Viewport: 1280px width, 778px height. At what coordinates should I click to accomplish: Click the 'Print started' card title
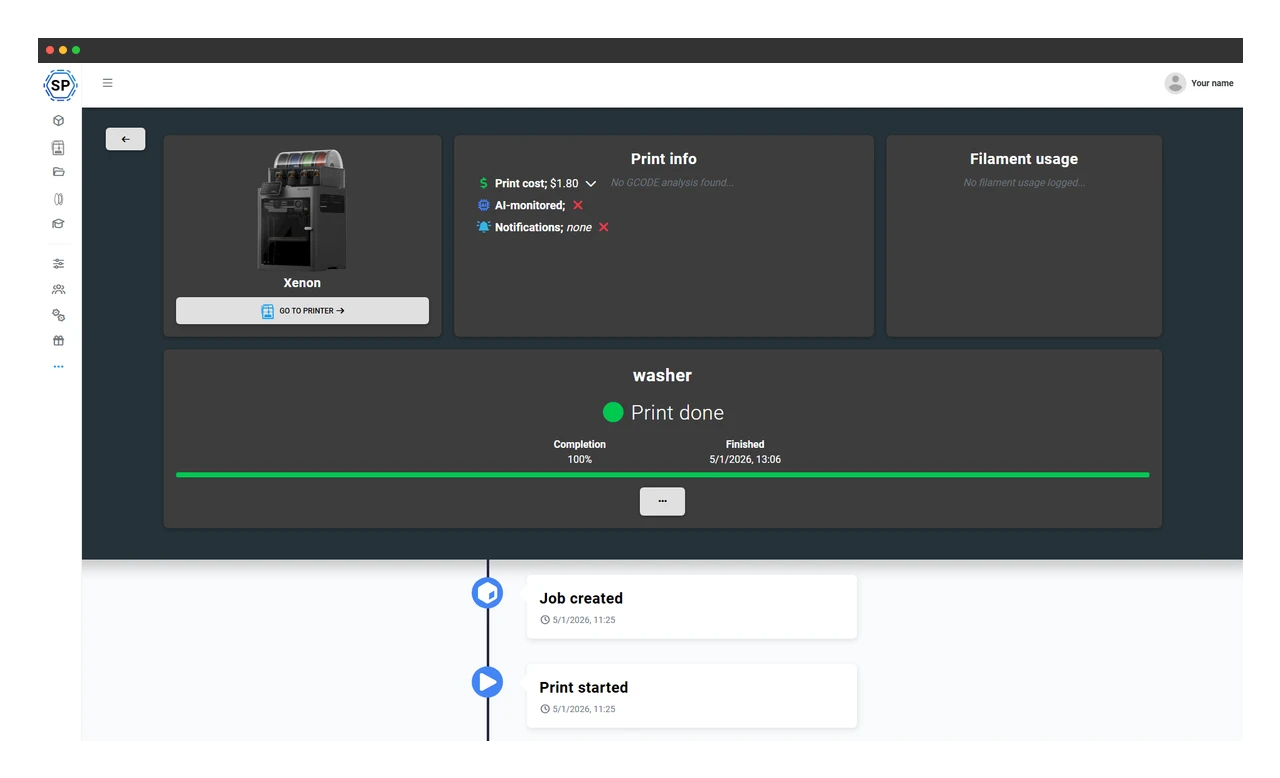click(584, 687)
